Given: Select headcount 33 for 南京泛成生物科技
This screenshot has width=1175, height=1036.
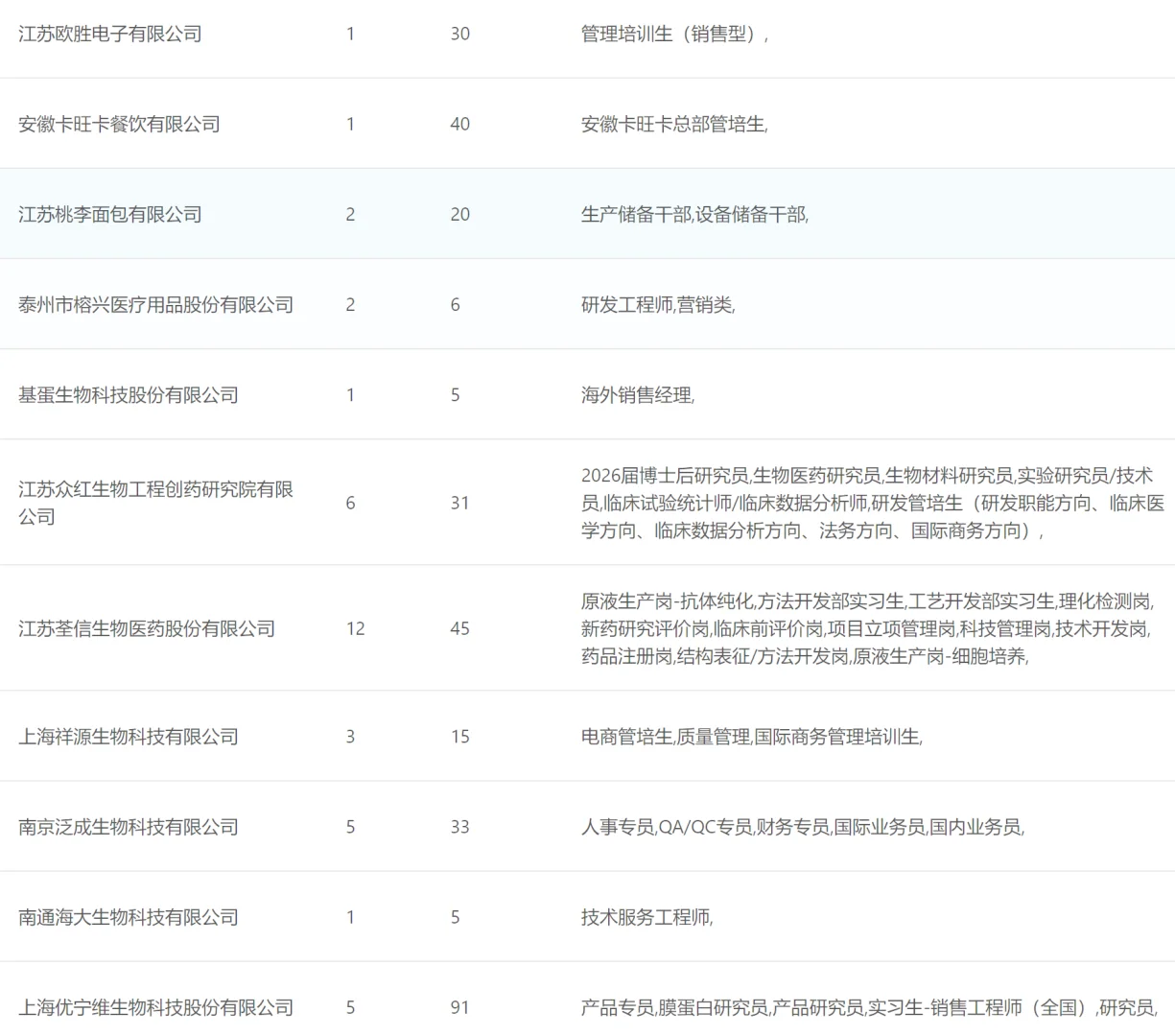Looking at the screenshot, I should [x=460, y=827].
